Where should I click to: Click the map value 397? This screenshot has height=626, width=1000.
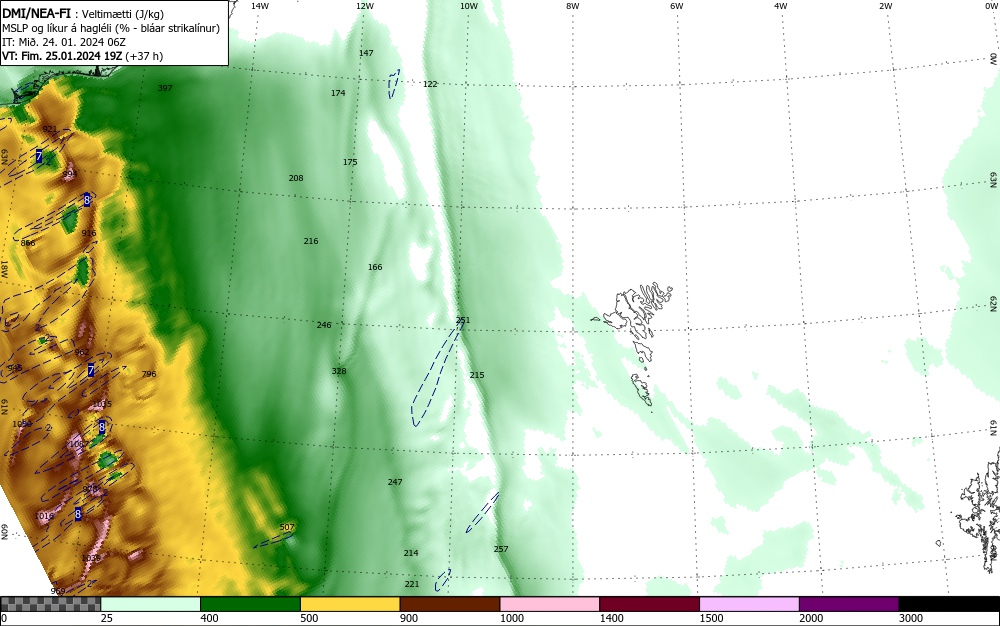coord(165,88)
